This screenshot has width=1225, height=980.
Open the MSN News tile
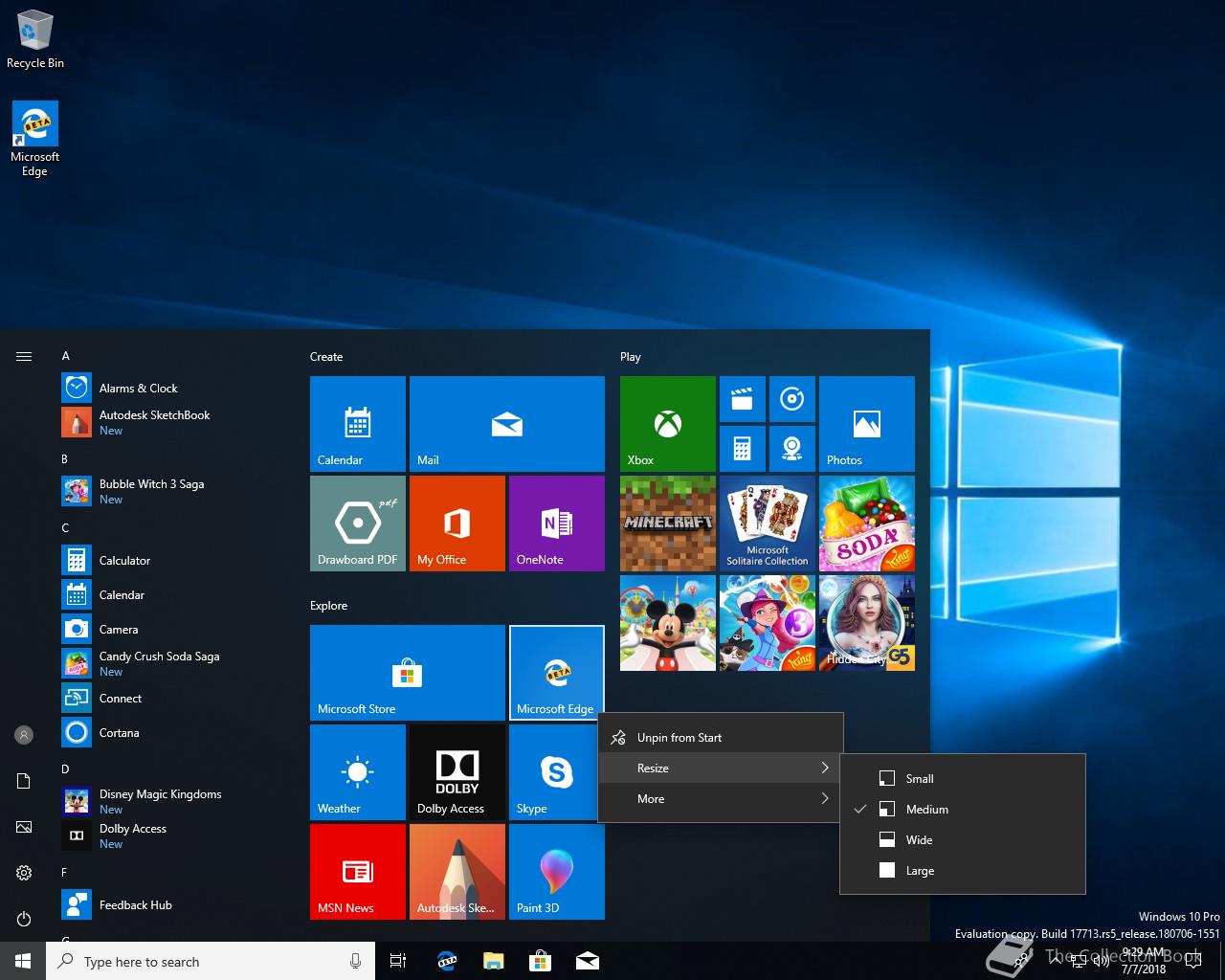point(358,872)
